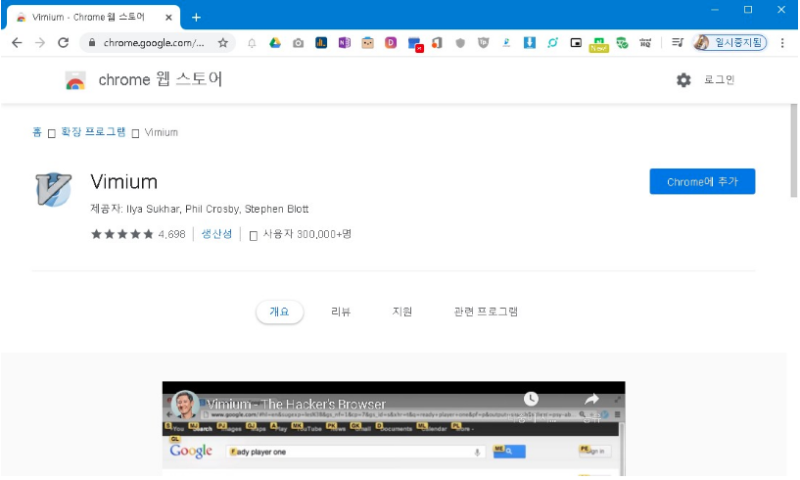Click the paused profile button 일시중지됨
The width and height of the screenshot is (800, 480).
coord(729,43)
